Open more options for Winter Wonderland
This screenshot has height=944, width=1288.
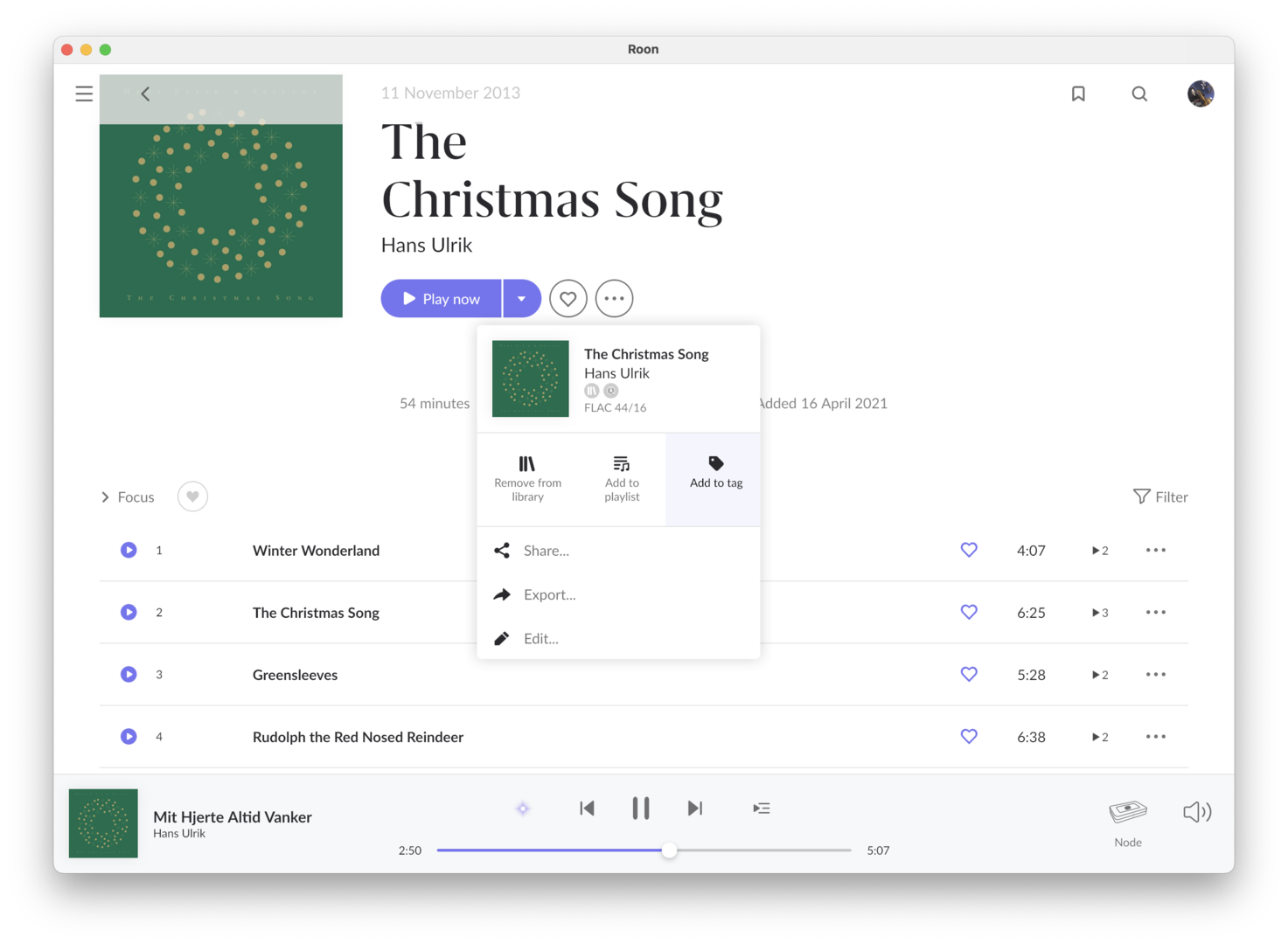tap(1156, 550)
